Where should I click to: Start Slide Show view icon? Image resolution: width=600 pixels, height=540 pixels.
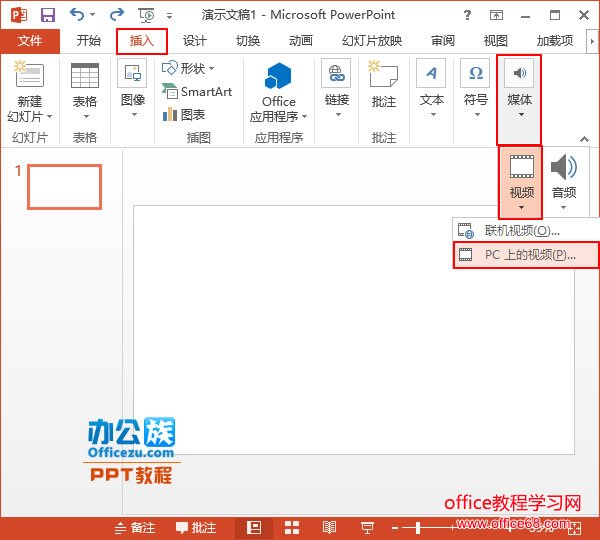[367, 528]
